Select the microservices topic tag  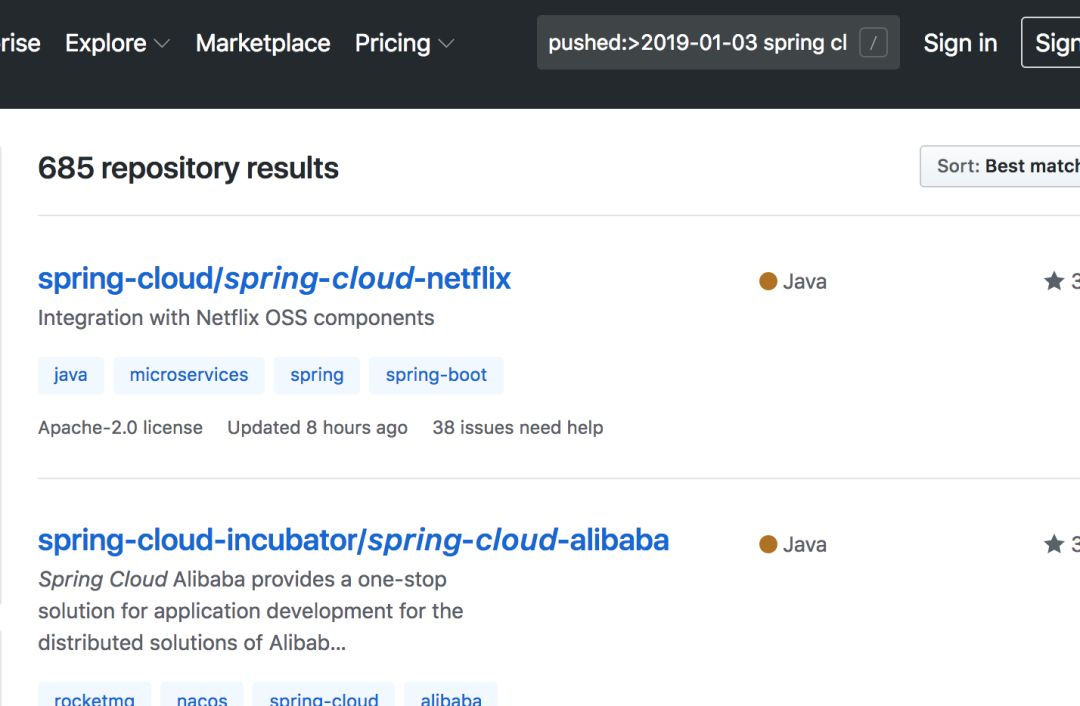[x=189, y=375]
